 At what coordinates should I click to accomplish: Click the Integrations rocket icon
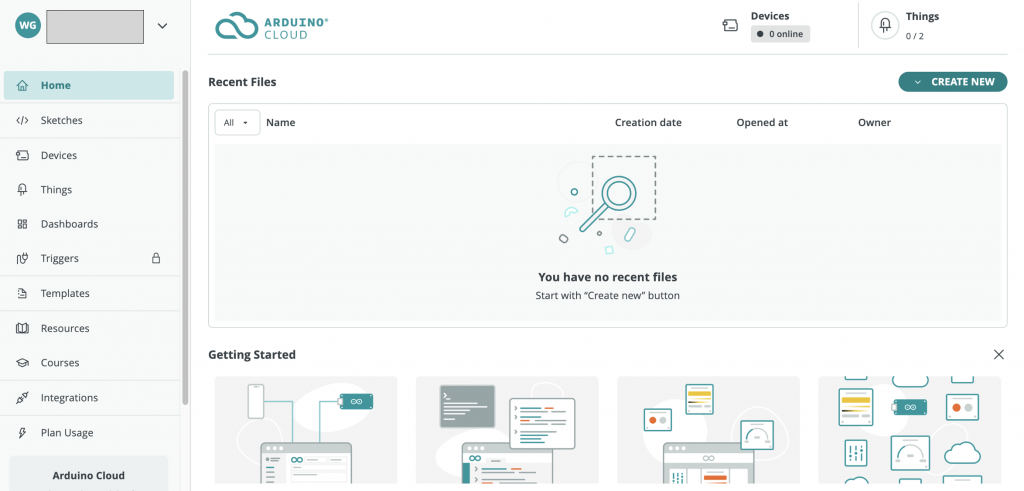click(22, 398)
